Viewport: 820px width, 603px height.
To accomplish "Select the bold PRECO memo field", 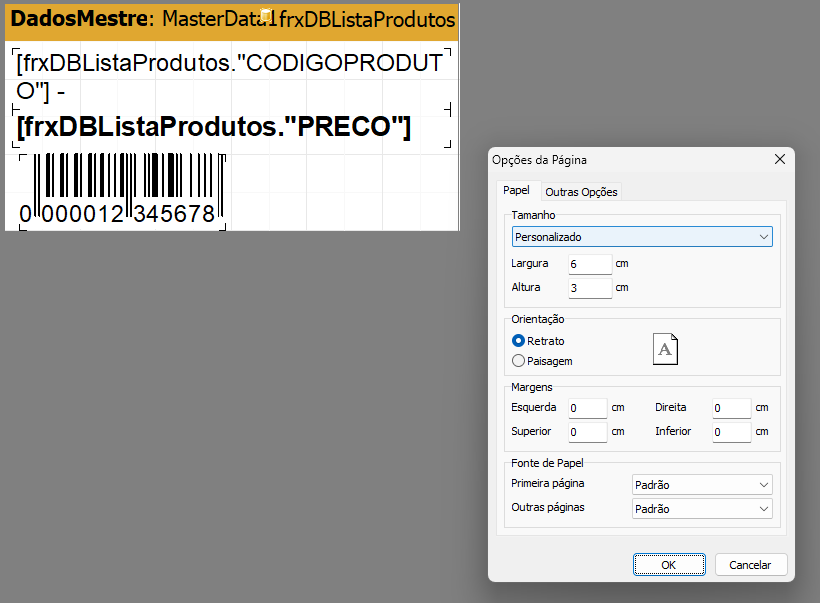I will click(x=231, y=128).
